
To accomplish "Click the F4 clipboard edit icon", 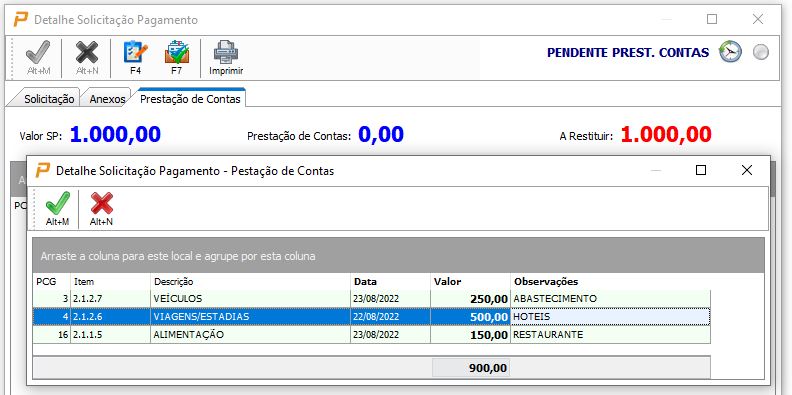I will point(135,58).
